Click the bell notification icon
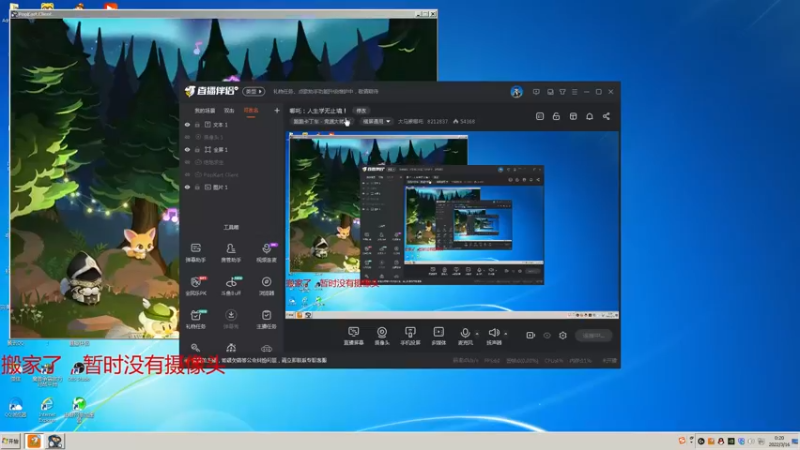Viewport: 800px width, 450px height. (589, 116)
